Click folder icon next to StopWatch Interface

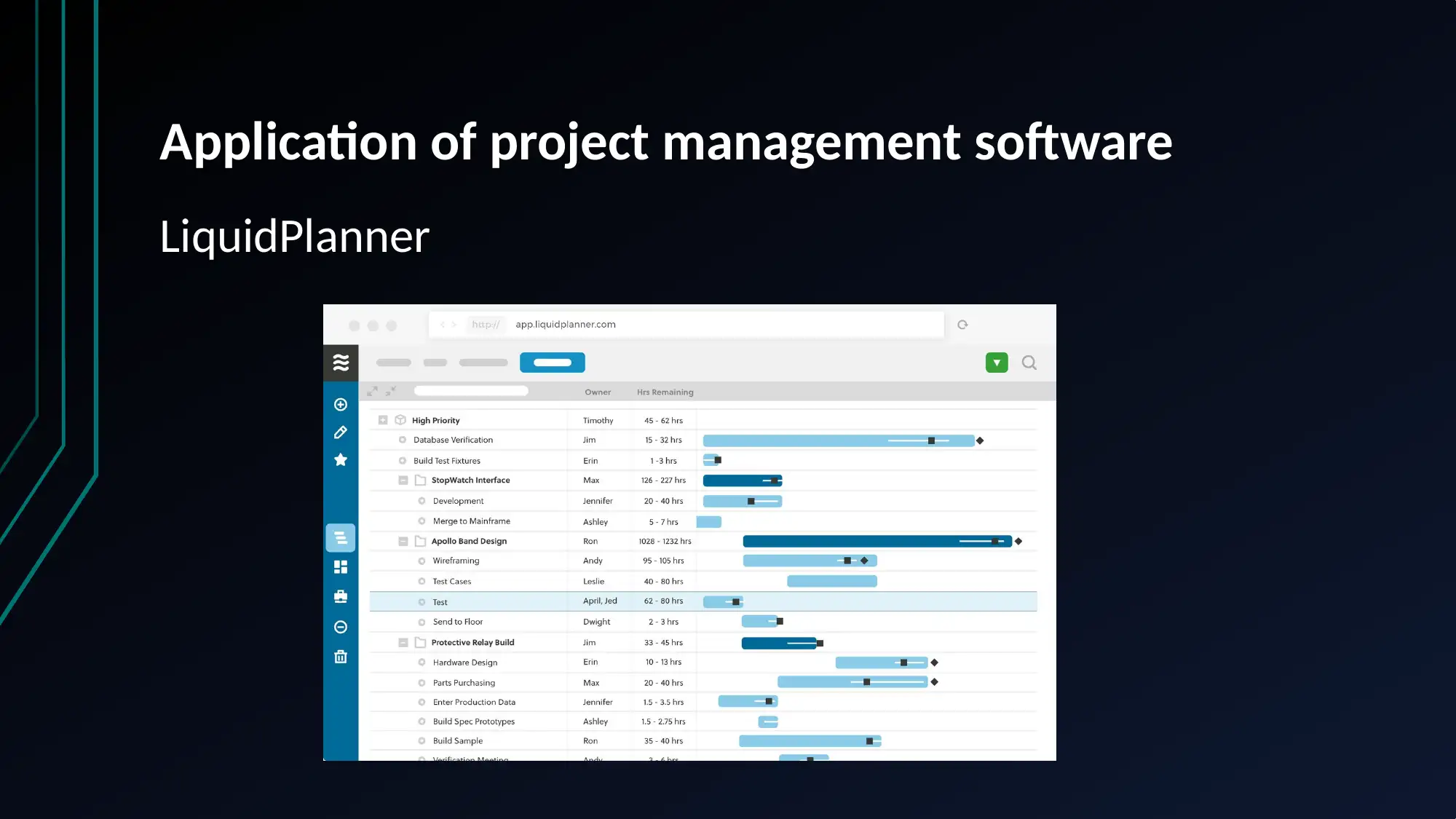pos(420,480)
